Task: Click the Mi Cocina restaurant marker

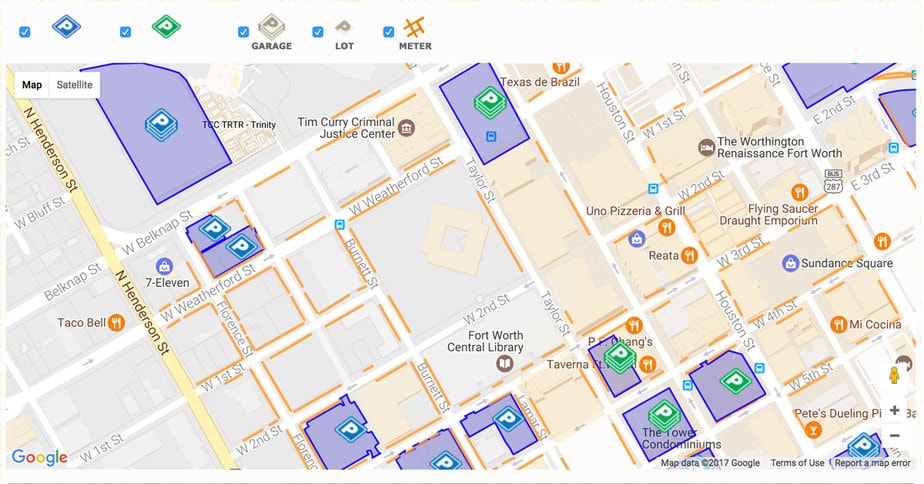Action: click(838, 324)
